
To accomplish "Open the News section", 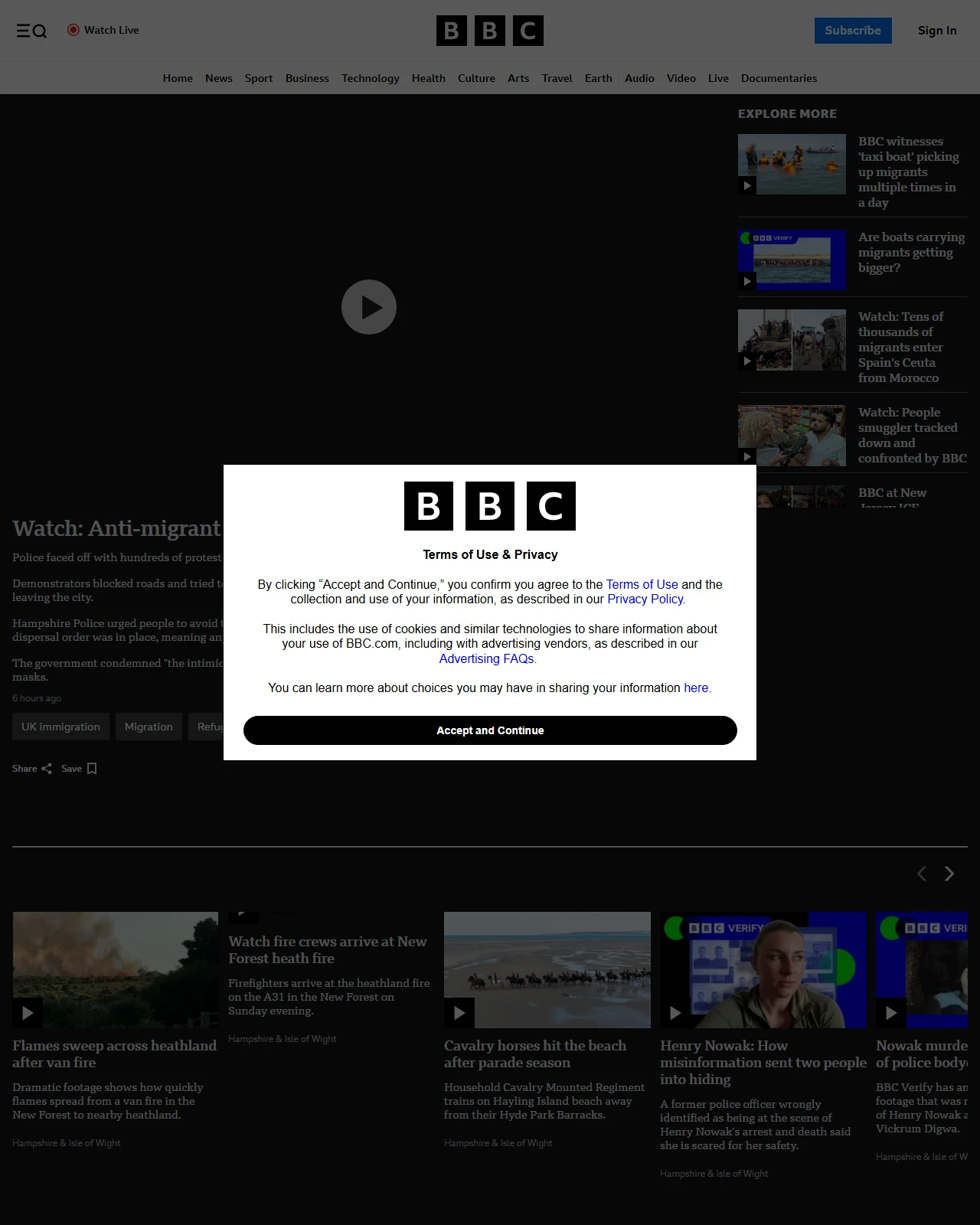I will (x=219, y=78).
